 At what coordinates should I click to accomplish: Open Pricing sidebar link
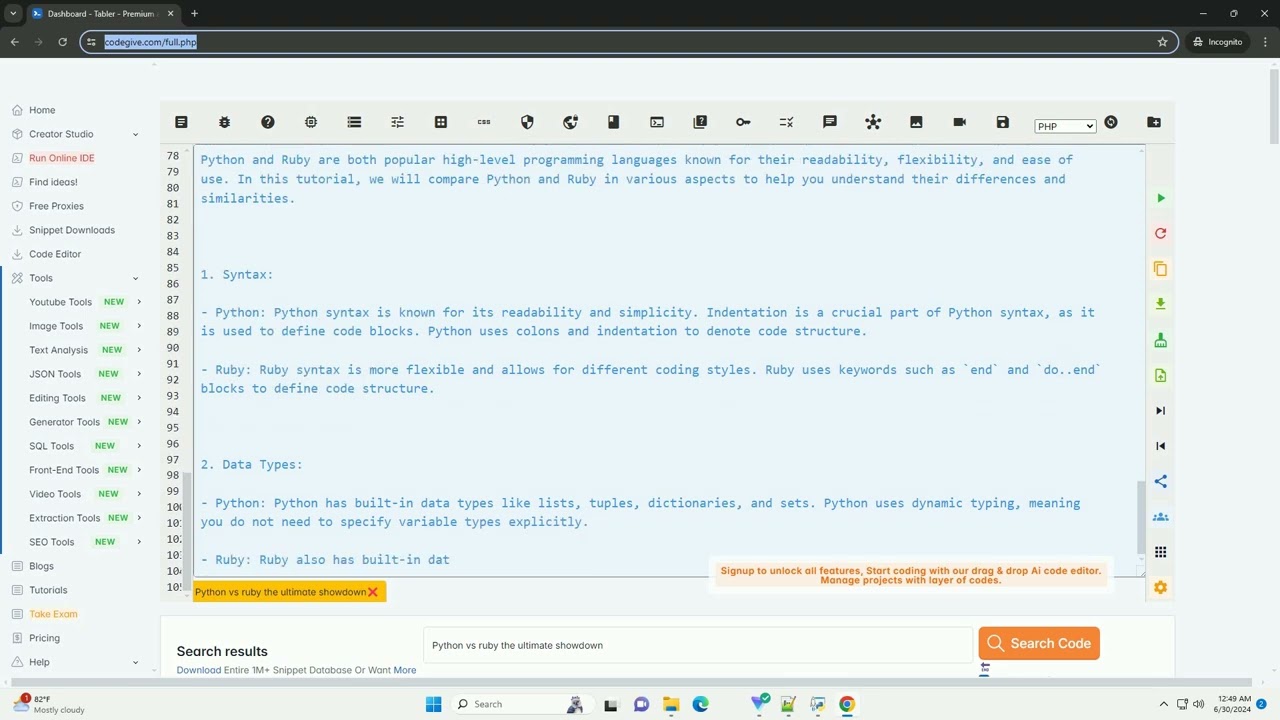tap(44, 638)
